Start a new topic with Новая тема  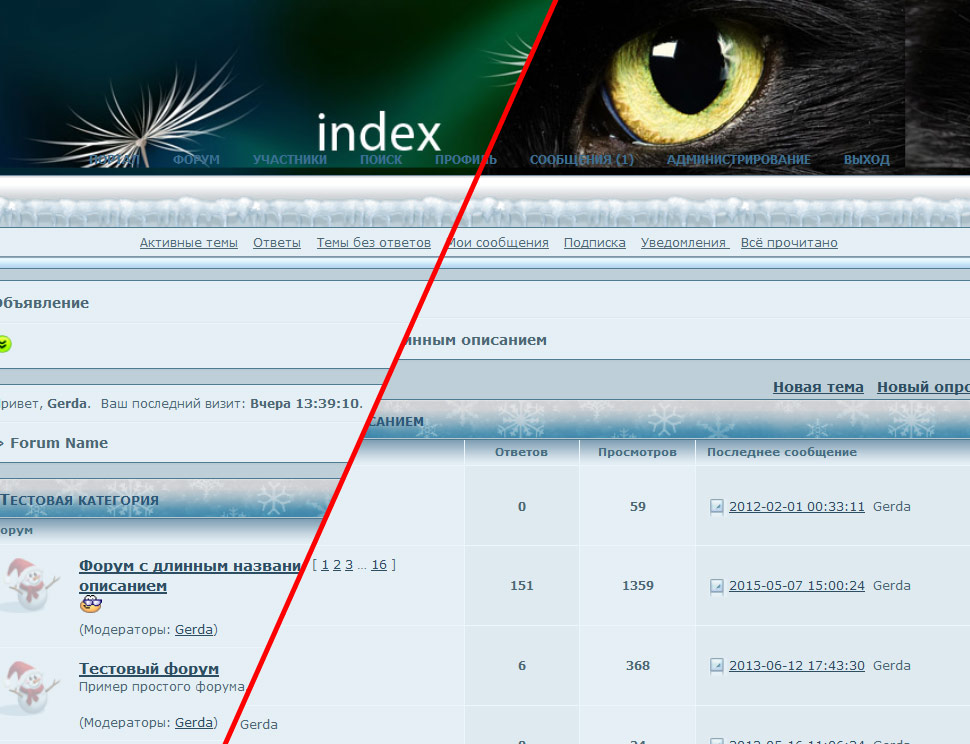tap(818, 387)
